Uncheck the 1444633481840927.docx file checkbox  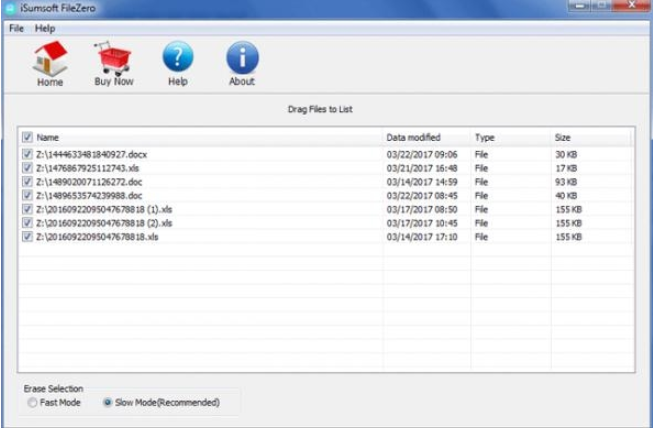pos(27,155)
